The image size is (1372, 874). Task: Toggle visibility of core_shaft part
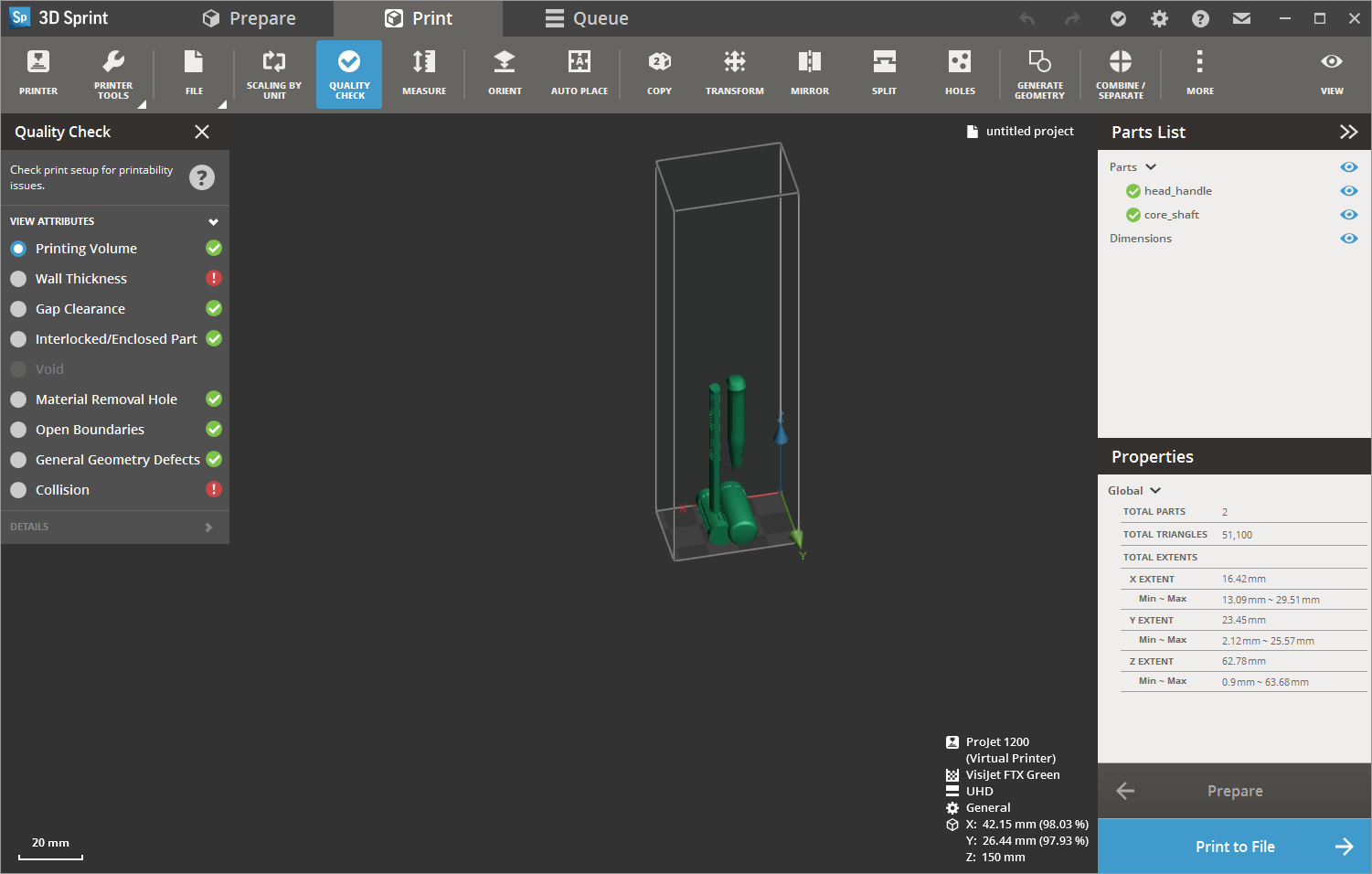click(x=1348, y=214)
